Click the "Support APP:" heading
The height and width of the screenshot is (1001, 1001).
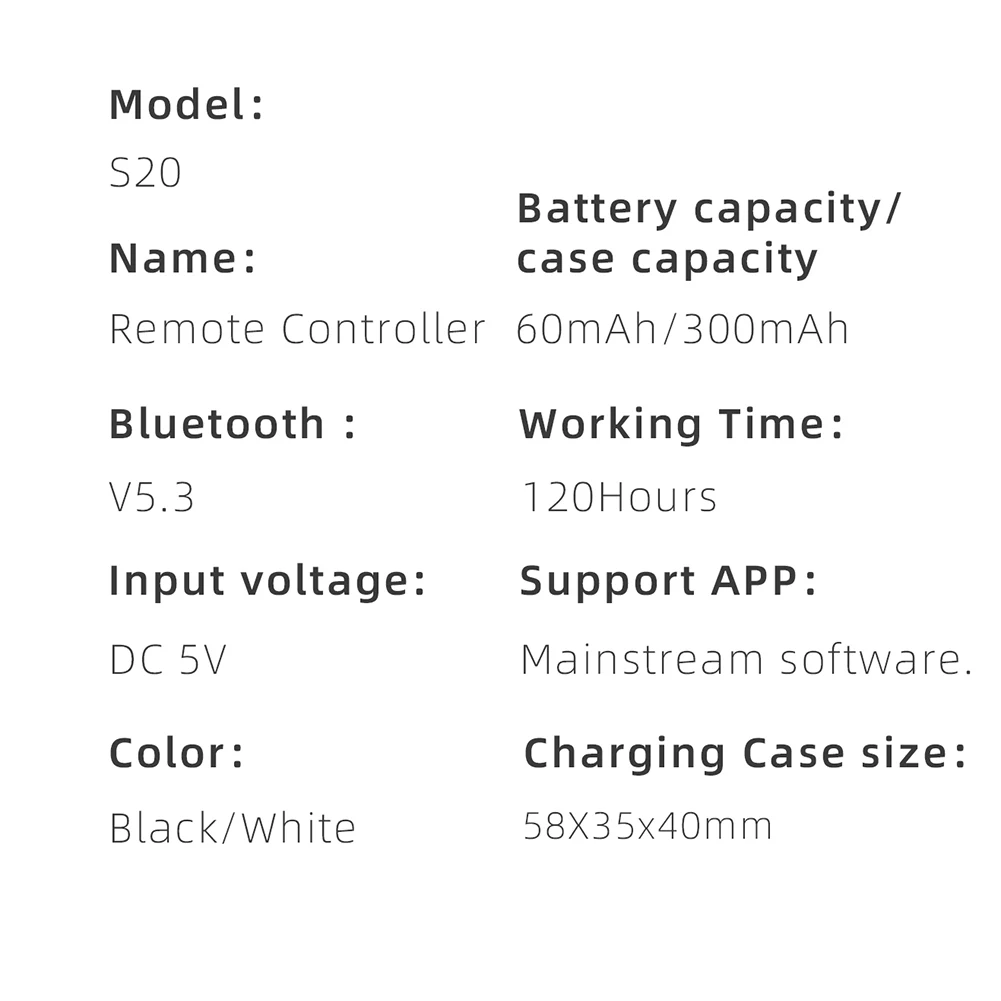coord(668,581)
